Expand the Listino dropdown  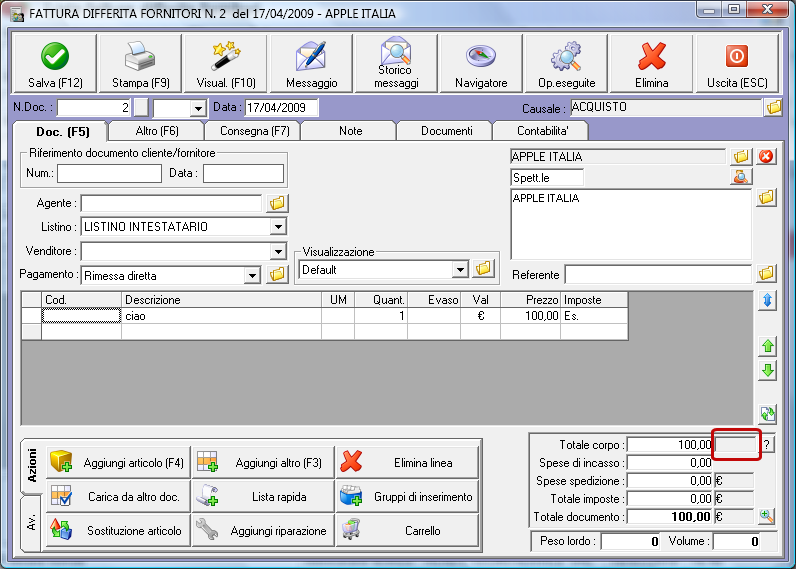click(278, 226)
